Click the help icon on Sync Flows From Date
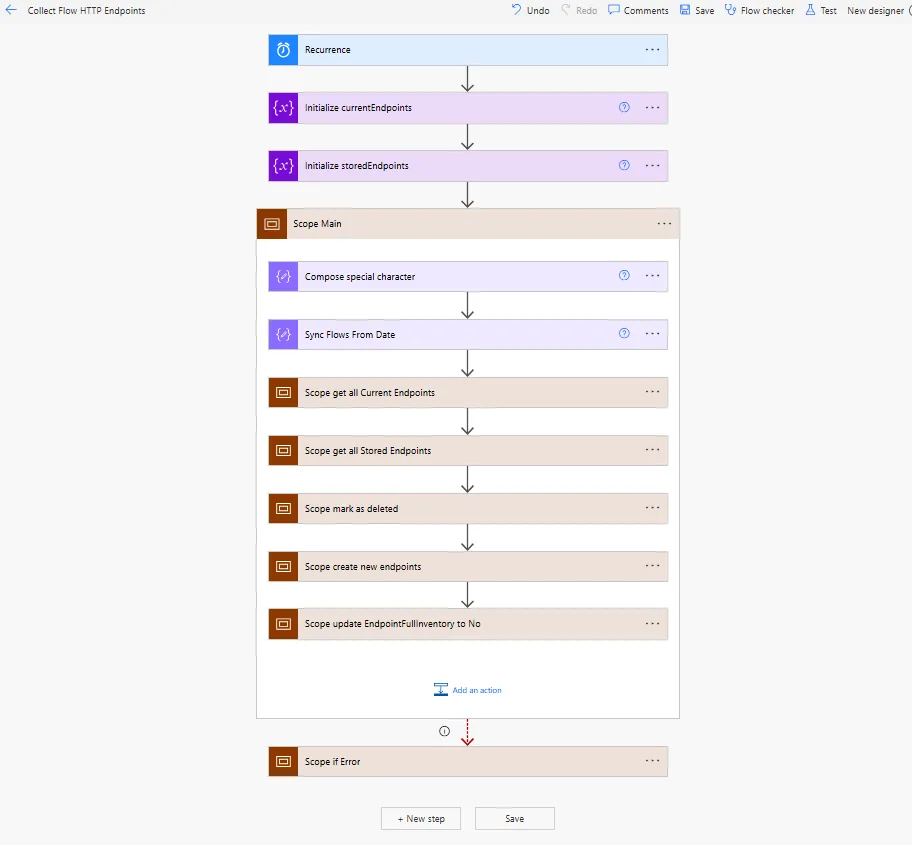The image size is (912, 845). 624,333
